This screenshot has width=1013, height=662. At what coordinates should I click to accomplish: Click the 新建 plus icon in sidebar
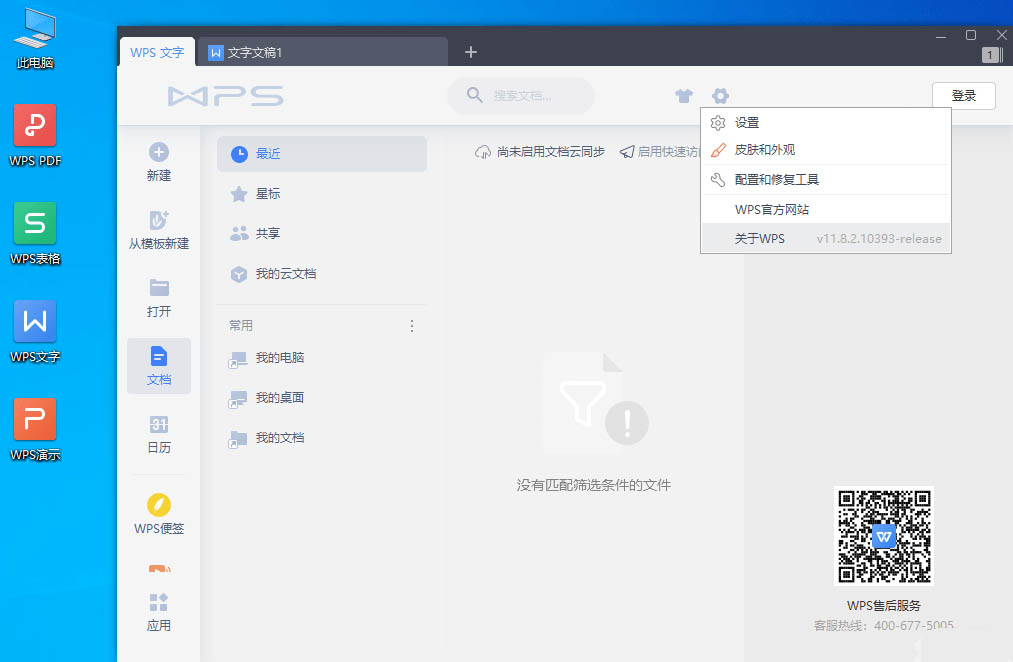pyautogui.click(x=159, y=152)
